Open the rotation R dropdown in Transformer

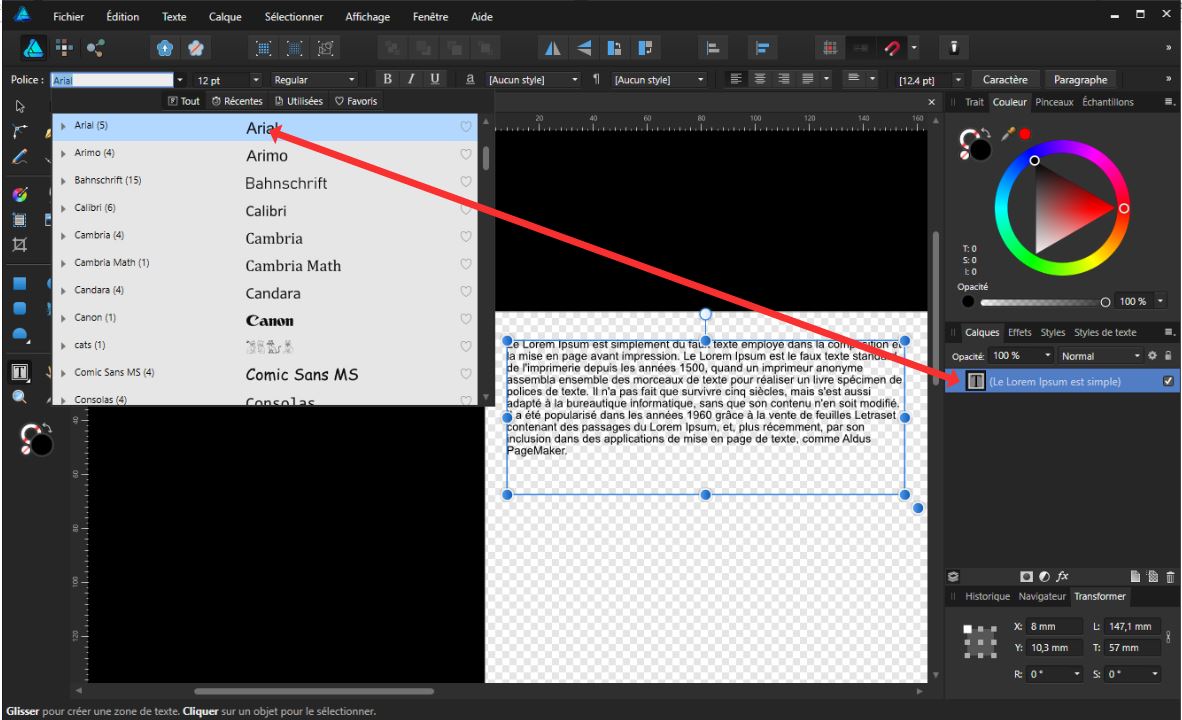pos(1076,673)
